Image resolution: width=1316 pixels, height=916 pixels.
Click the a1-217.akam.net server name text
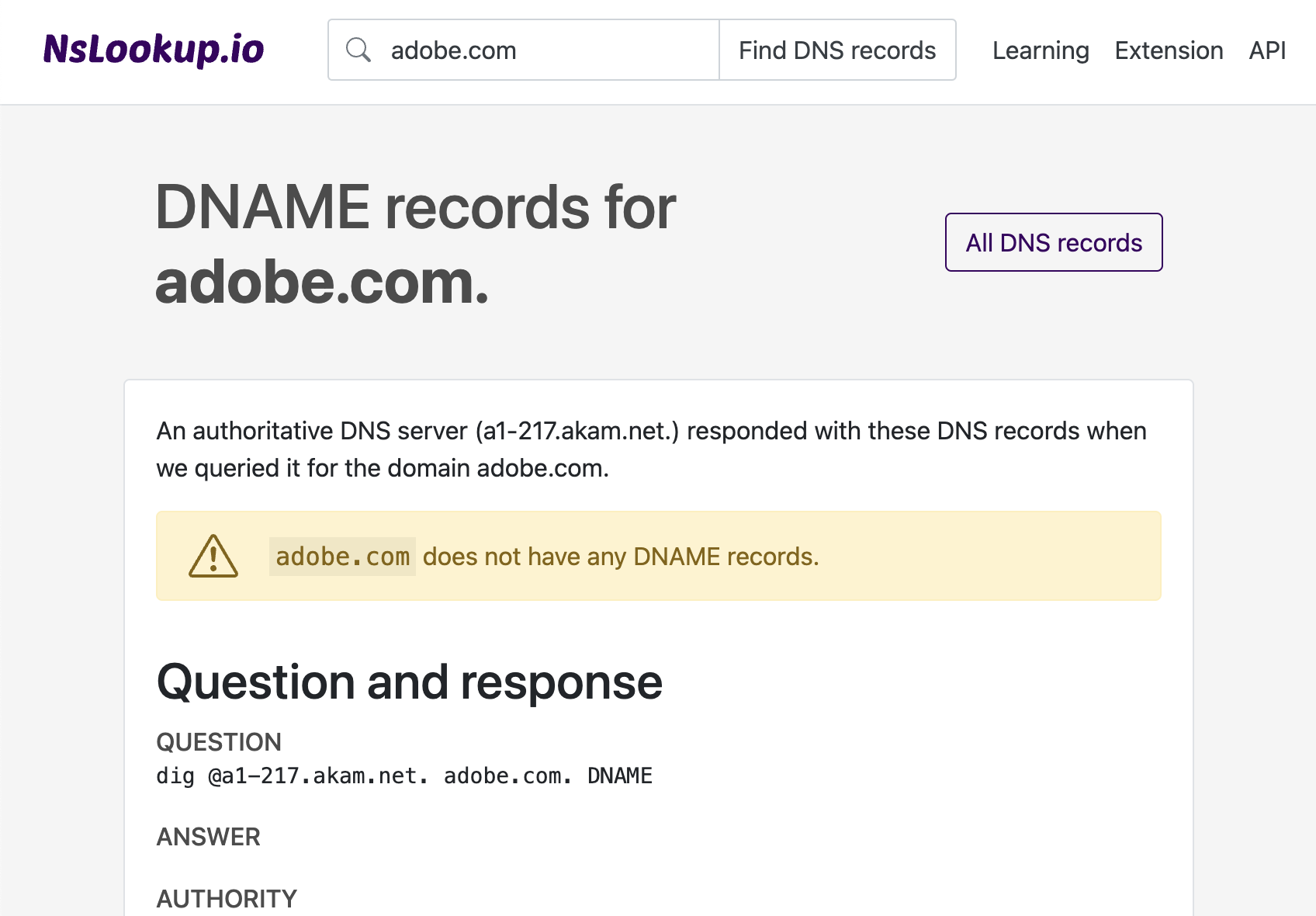point(578,432)
